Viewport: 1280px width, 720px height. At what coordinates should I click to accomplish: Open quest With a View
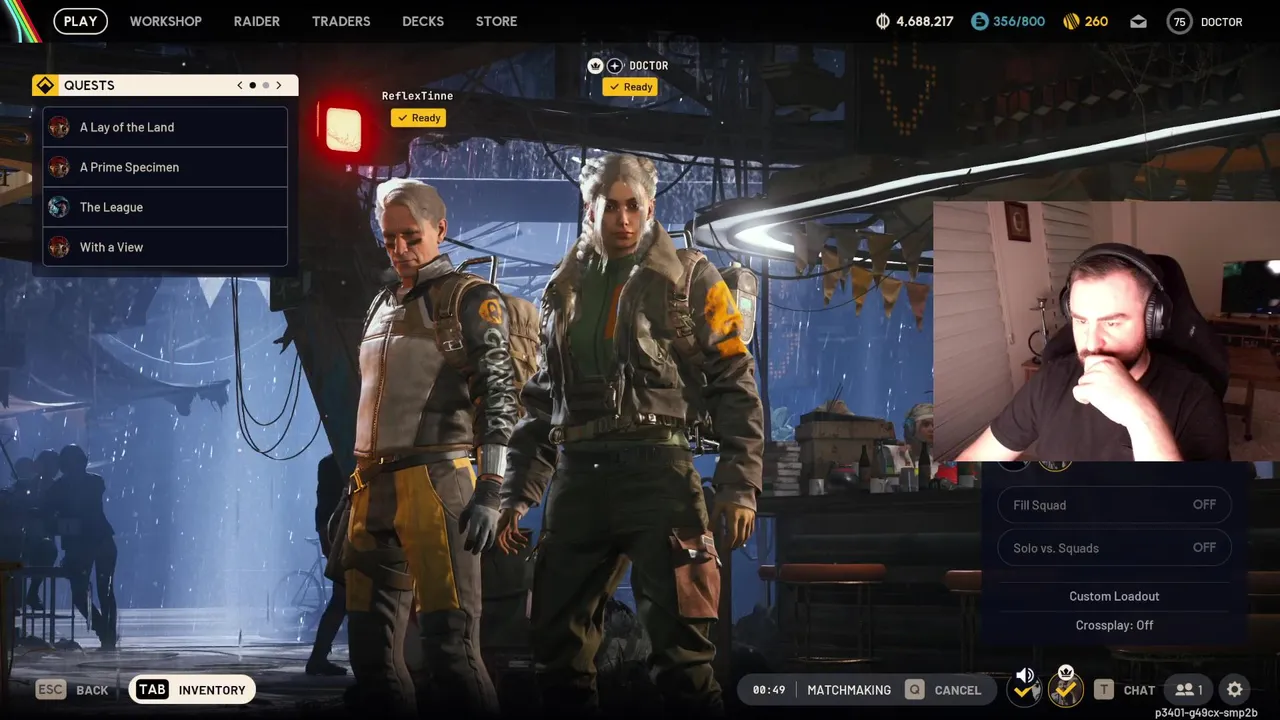[165, 247]
